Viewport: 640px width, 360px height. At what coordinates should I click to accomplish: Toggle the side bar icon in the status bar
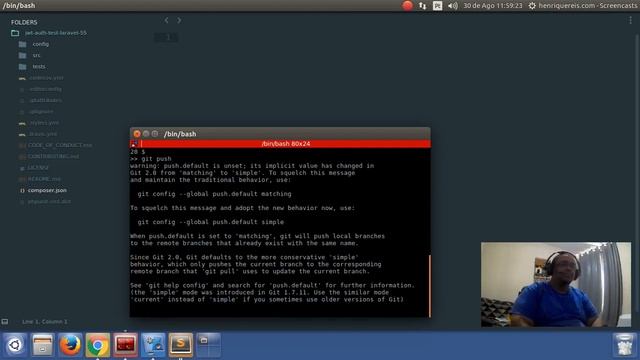[x=5, y=322]
